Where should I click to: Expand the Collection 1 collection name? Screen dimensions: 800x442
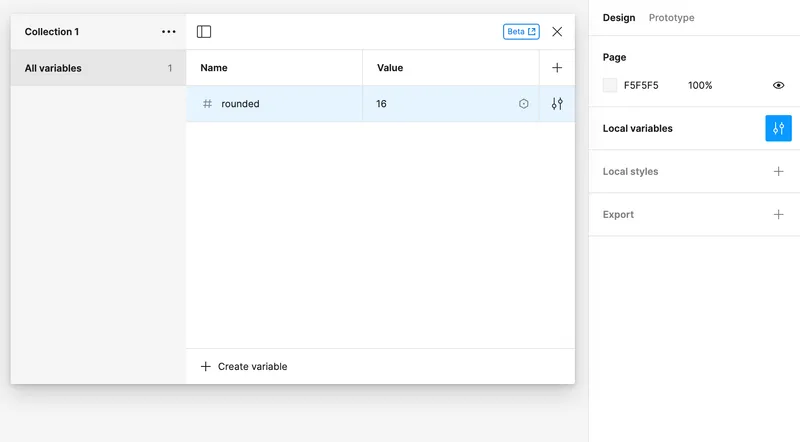pos(52,32)
